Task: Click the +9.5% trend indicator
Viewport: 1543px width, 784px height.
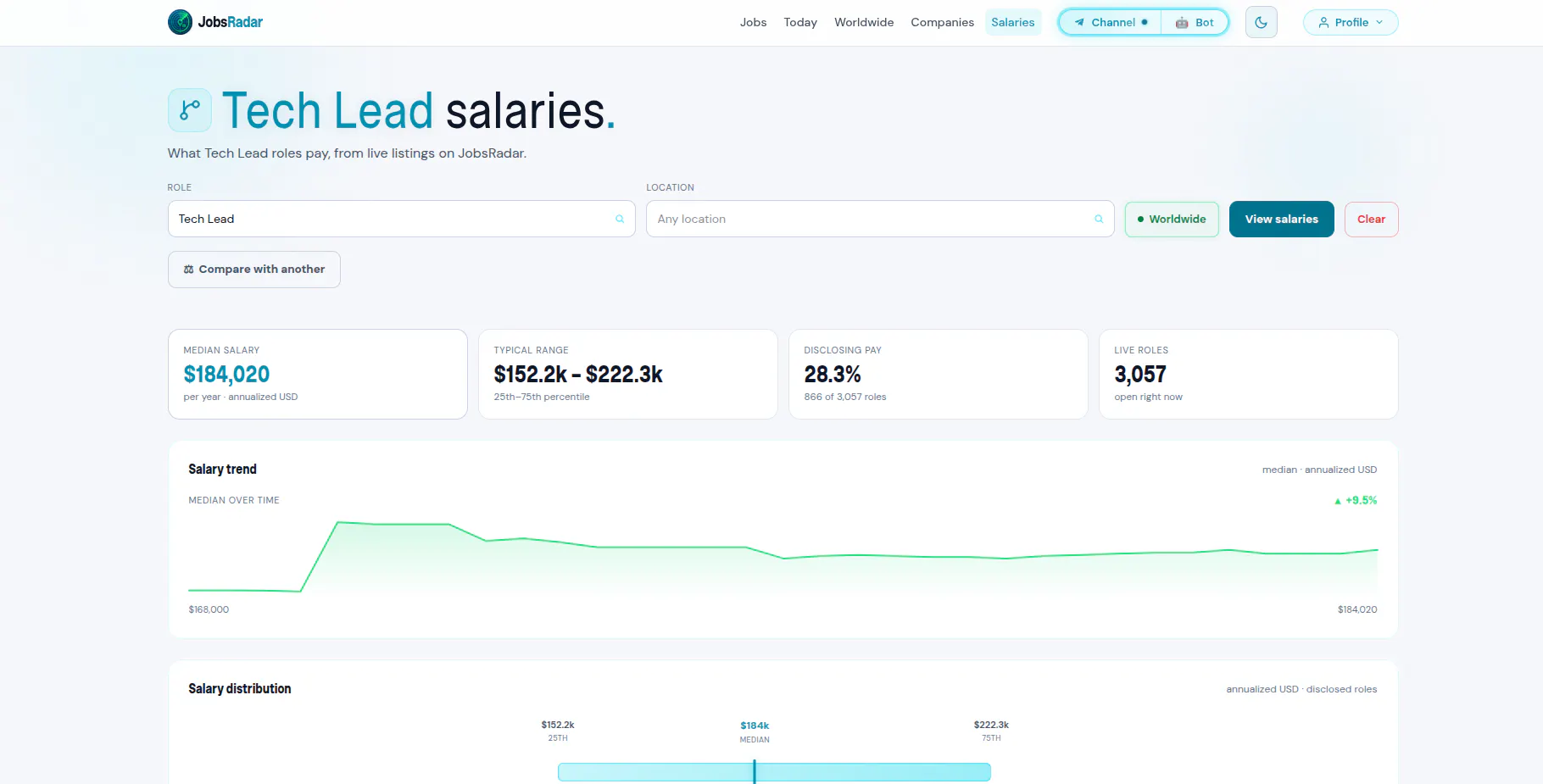Action: (x=1356, y=501)
